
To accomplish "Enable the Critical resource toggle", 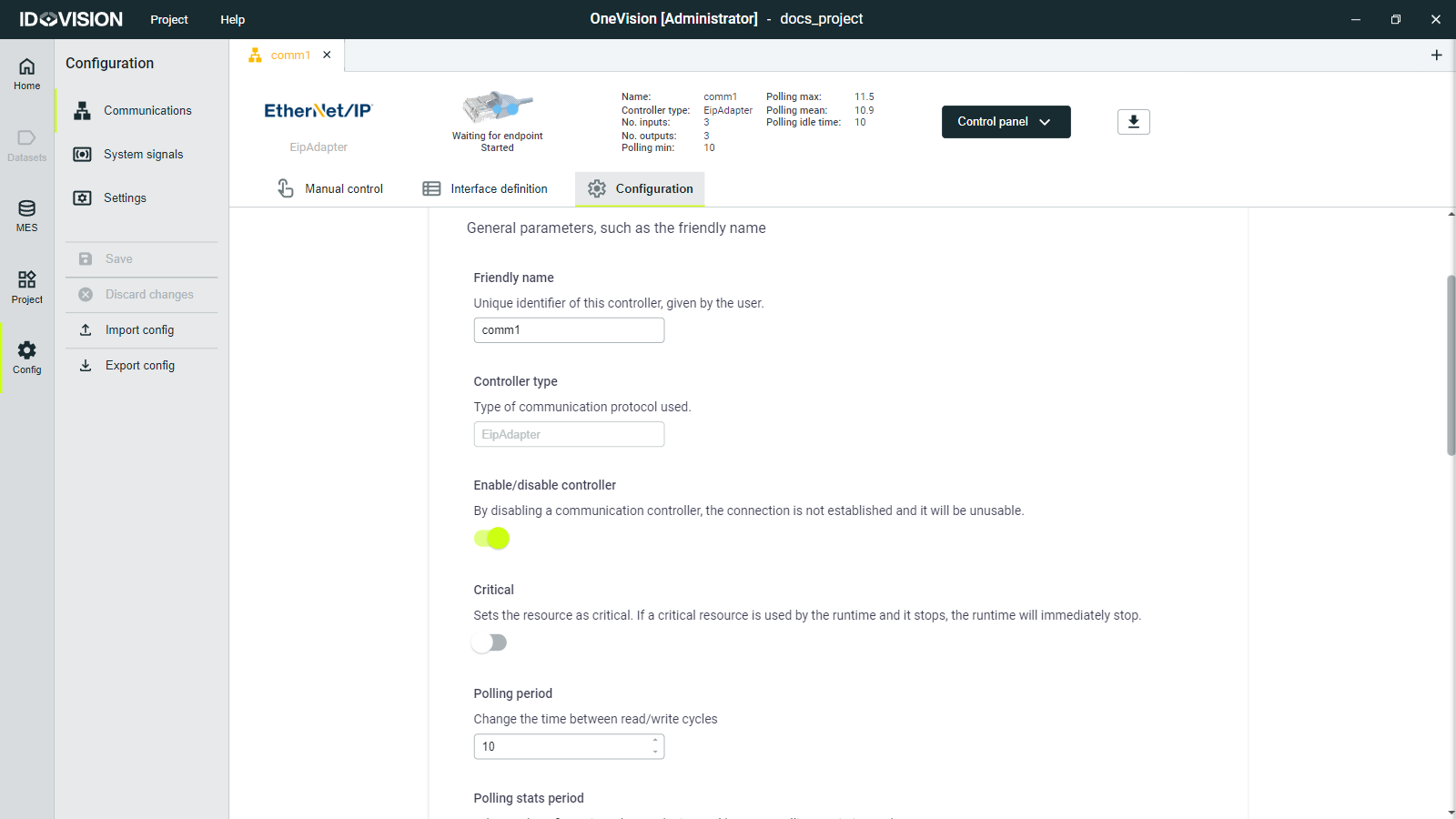I will 490,642.
